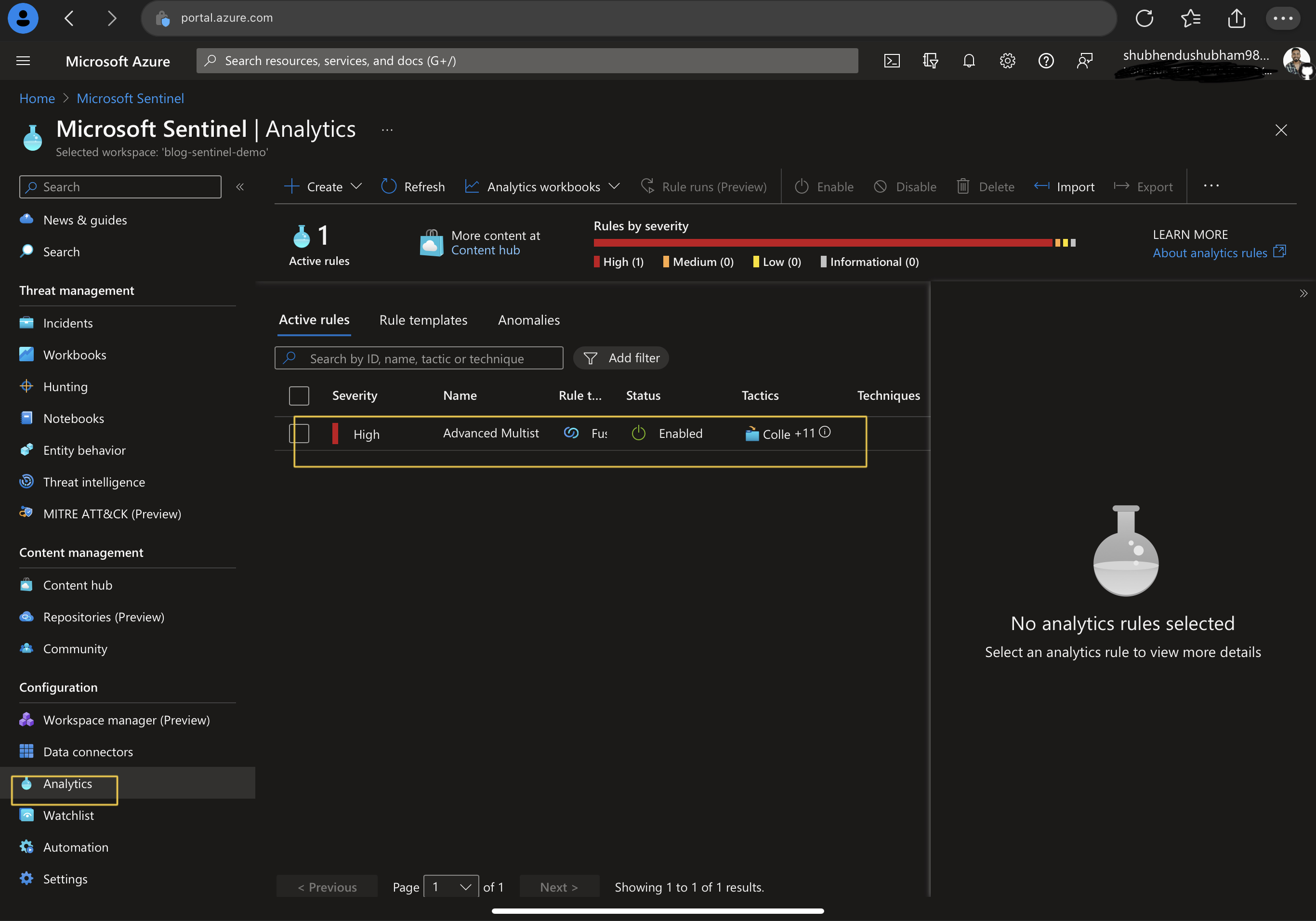Reload the page using browser refresh icon
The image size is (1316, 921).
click(x=1144, y=18)
